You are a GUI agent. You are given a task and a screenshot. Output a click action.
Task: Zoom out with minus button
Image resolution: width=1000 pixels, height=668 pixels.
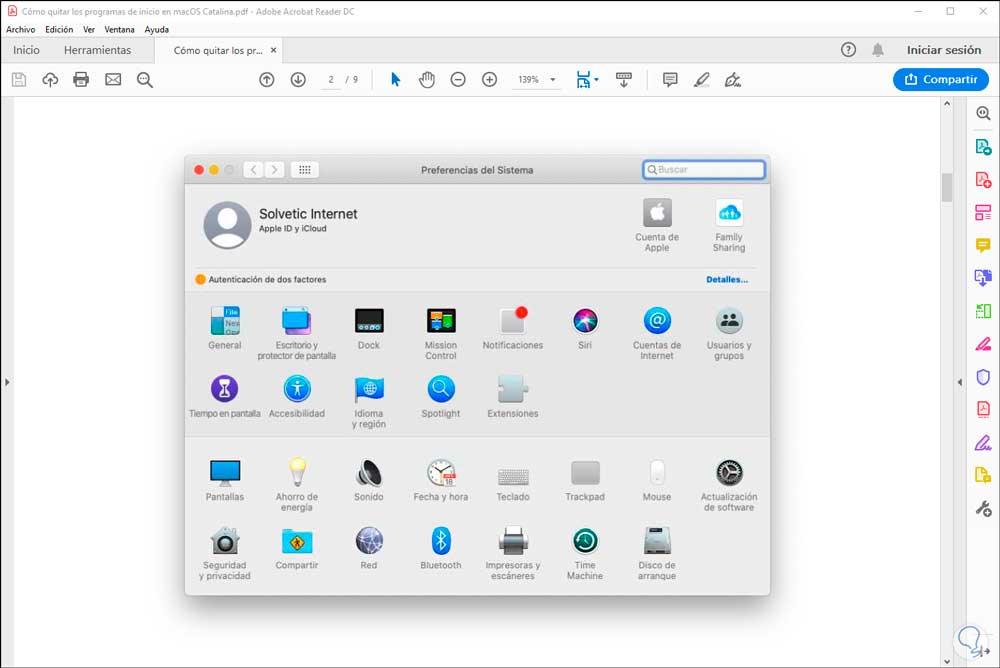click(458, 80)
